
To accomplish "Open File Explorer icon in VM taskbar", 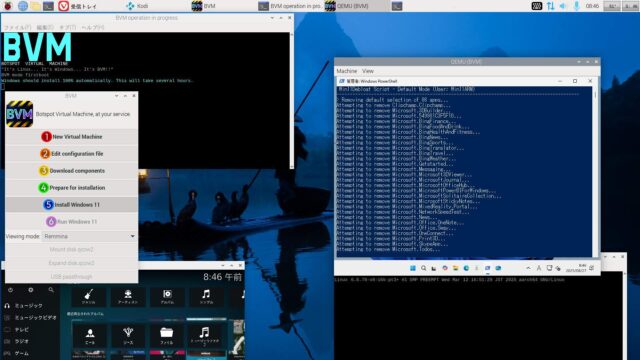I will coord(456,268).
